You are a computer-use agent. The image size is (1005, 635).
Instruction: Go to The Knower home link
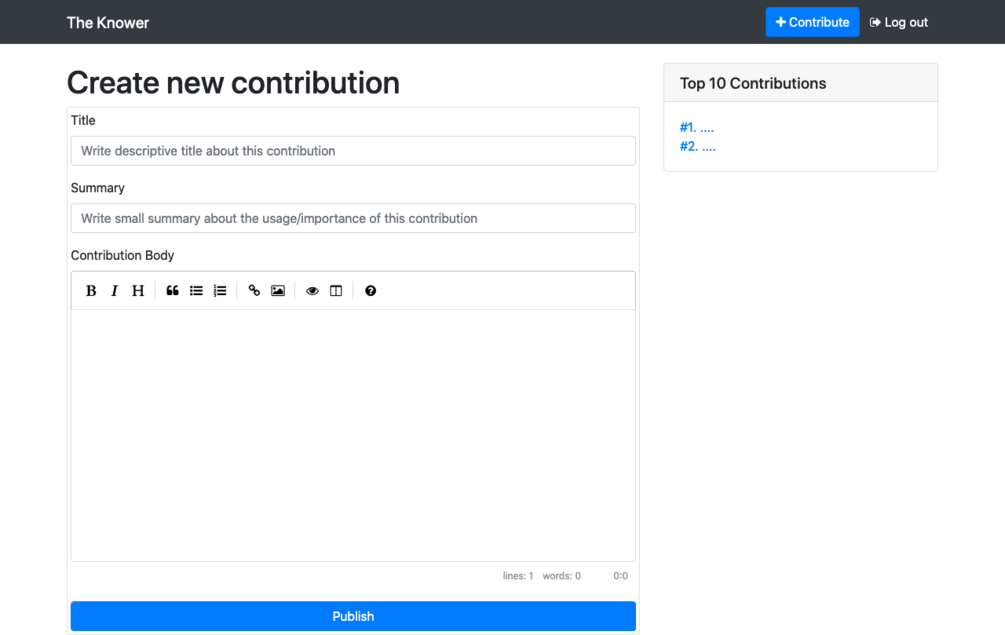click(x=108, y=22)
